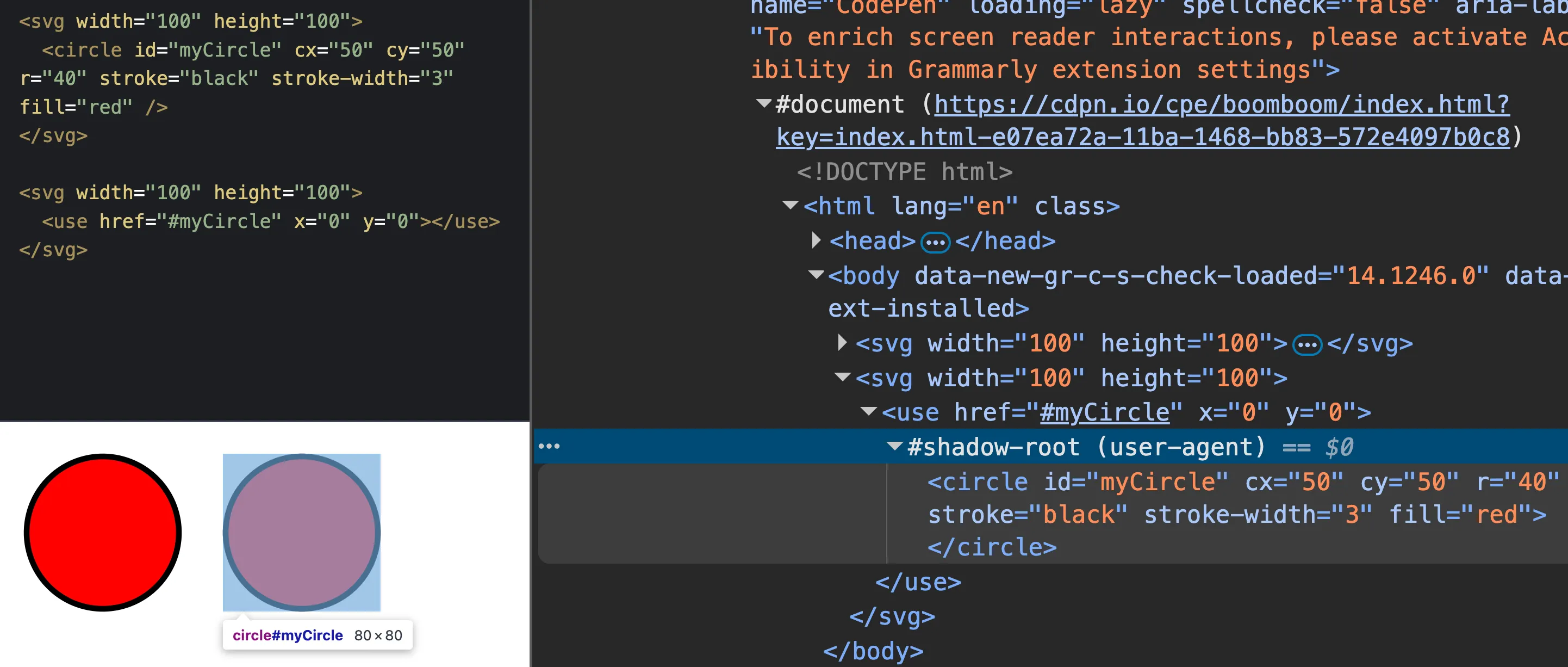Click the second svg opening tag in editor

[190, 193]
